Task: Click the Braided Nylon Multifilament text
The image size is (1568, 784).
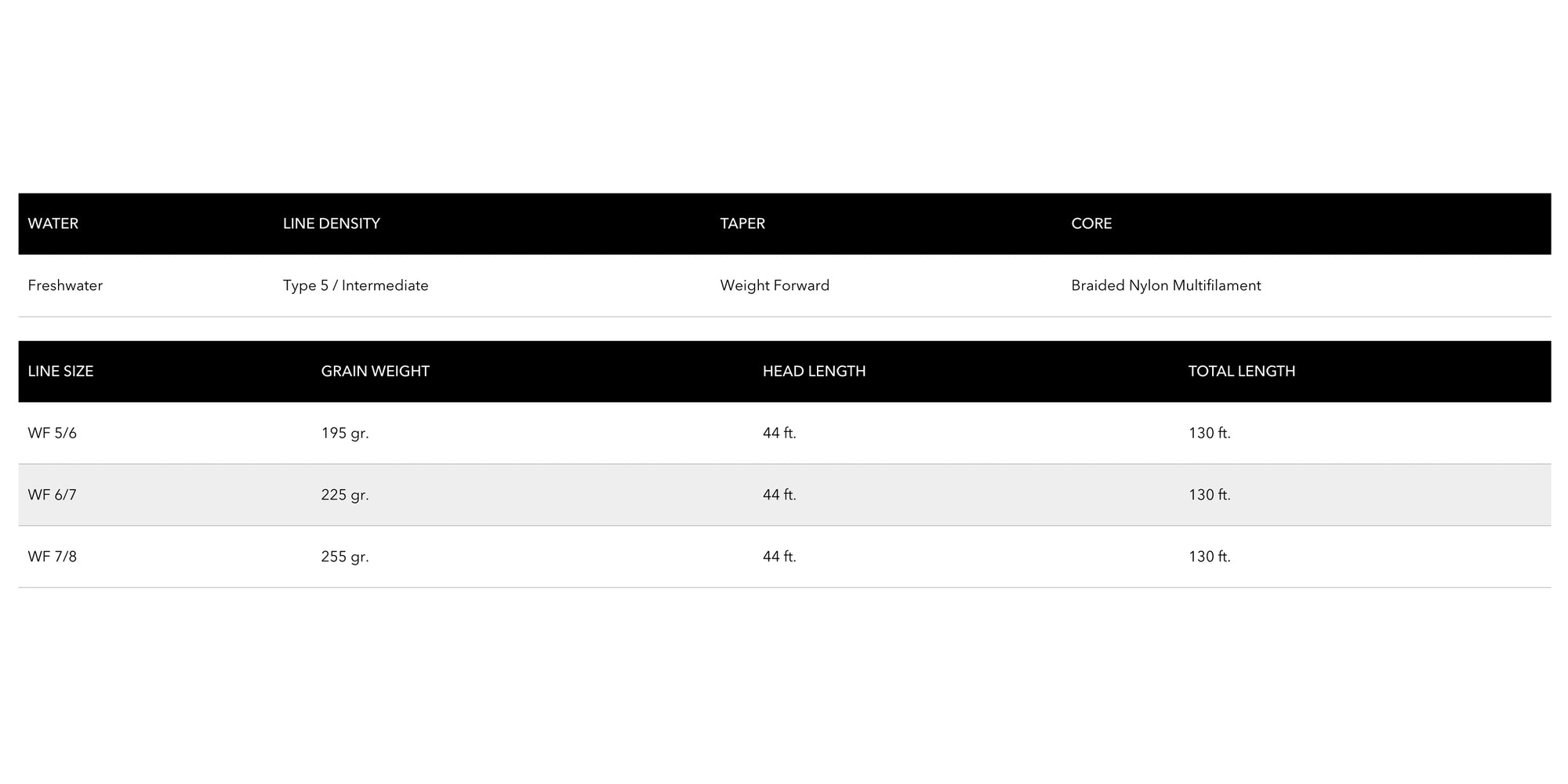Action: click(x=1165, y=285)
